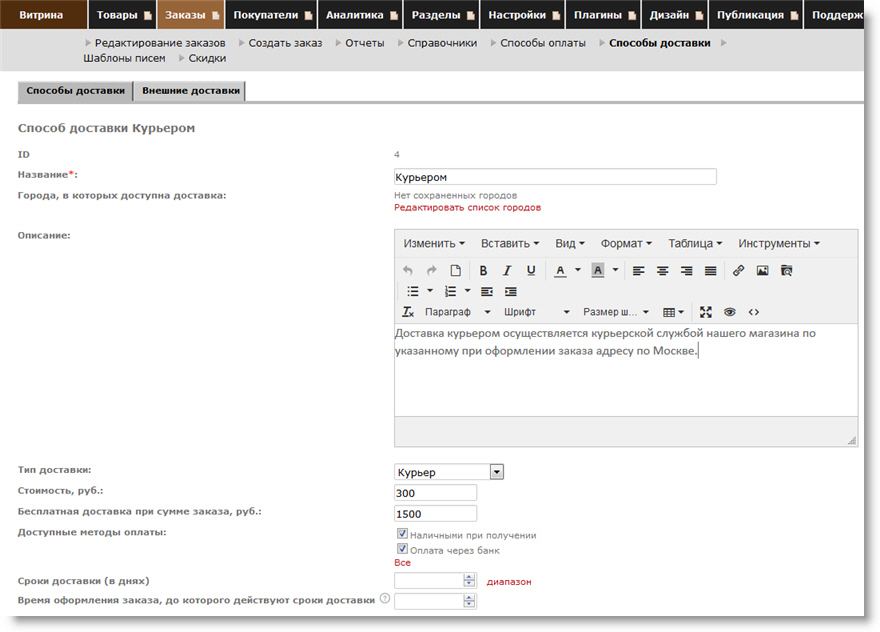Align text left
The width and height of the screenshot is (880, 632).
638,271
